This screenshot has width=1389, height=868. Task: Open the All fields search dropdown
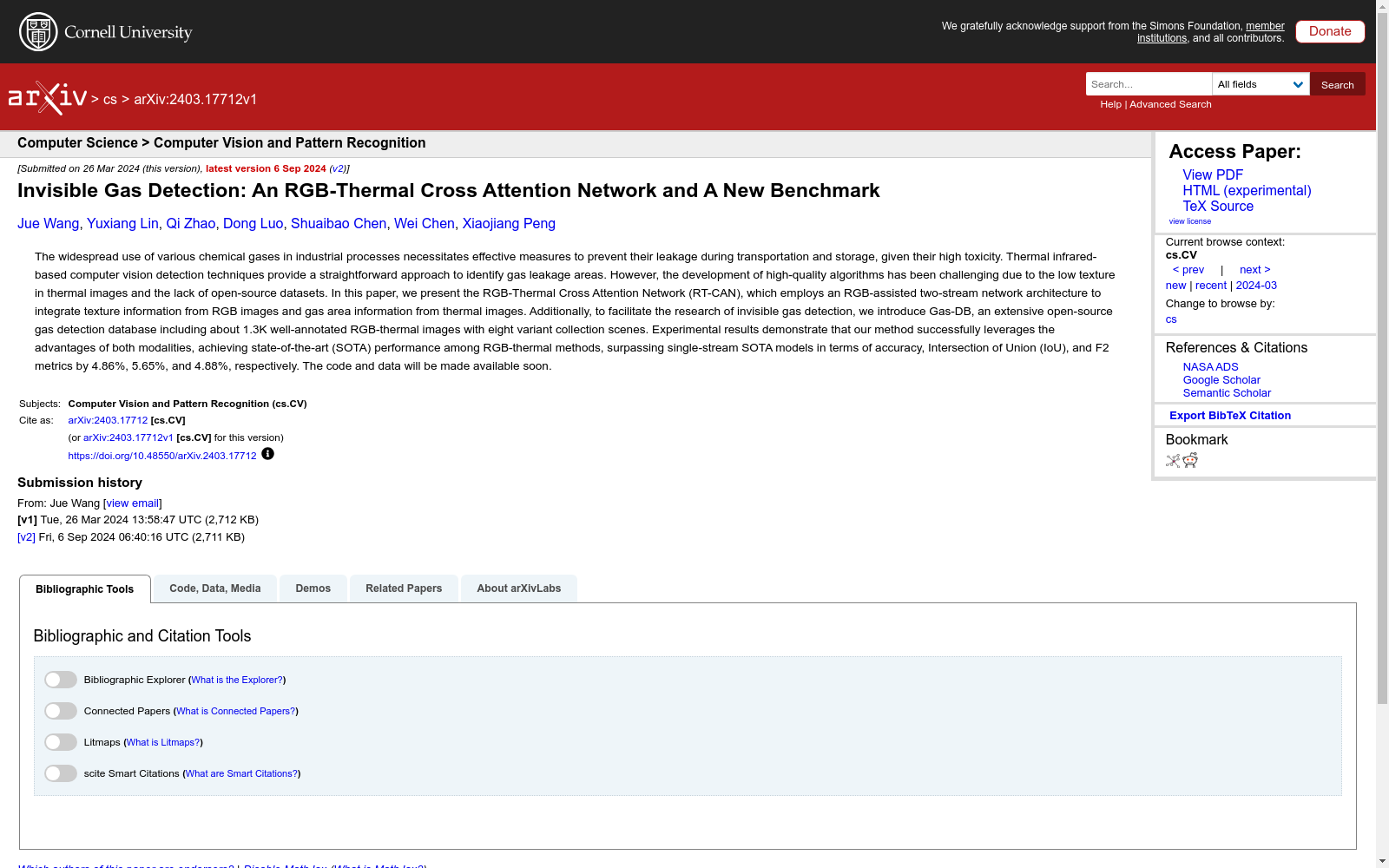[1261, 84]
